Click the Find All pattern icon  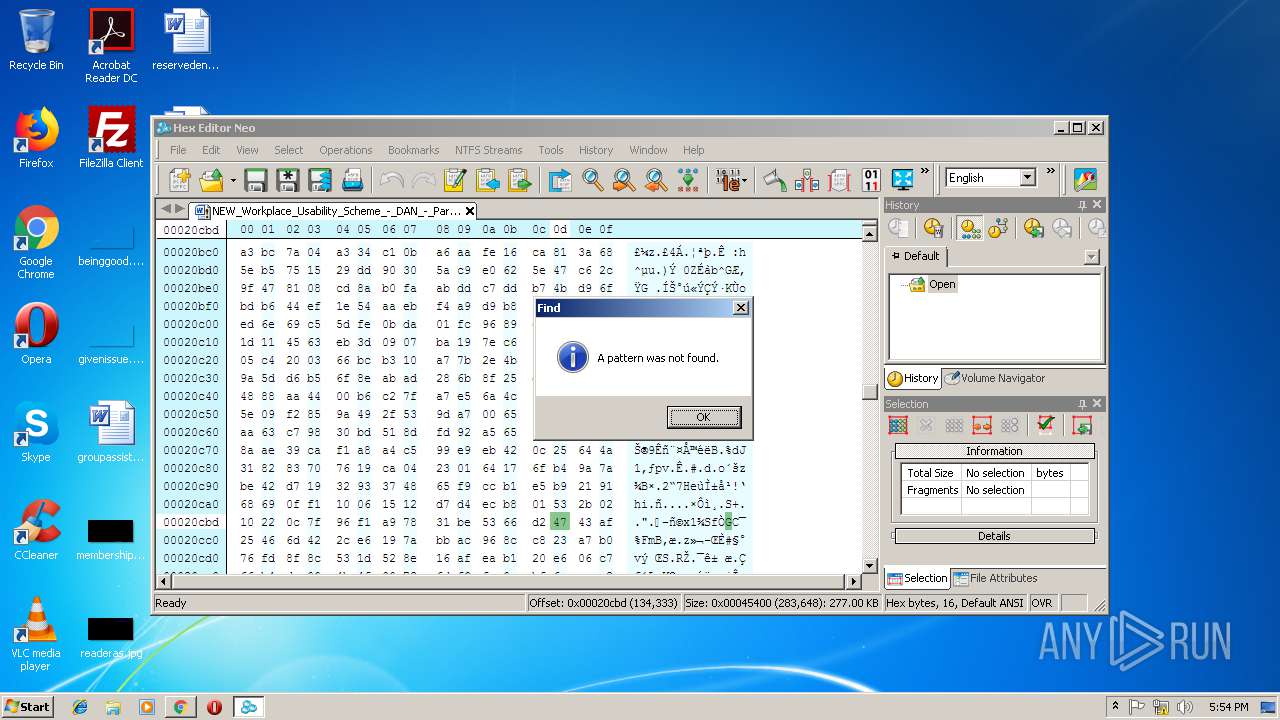coord(688,180)
